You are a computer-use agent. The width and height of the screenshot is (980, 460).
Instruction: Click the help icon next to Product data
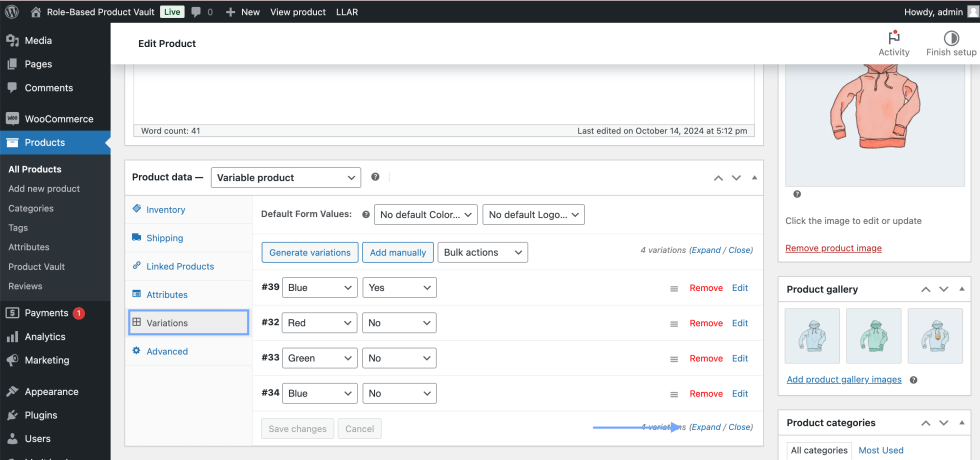tap(375, 177)
